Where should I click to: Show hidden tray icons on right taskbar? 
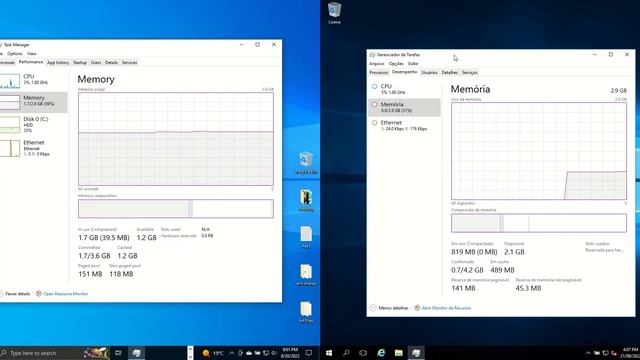click(x=588, y=353)
